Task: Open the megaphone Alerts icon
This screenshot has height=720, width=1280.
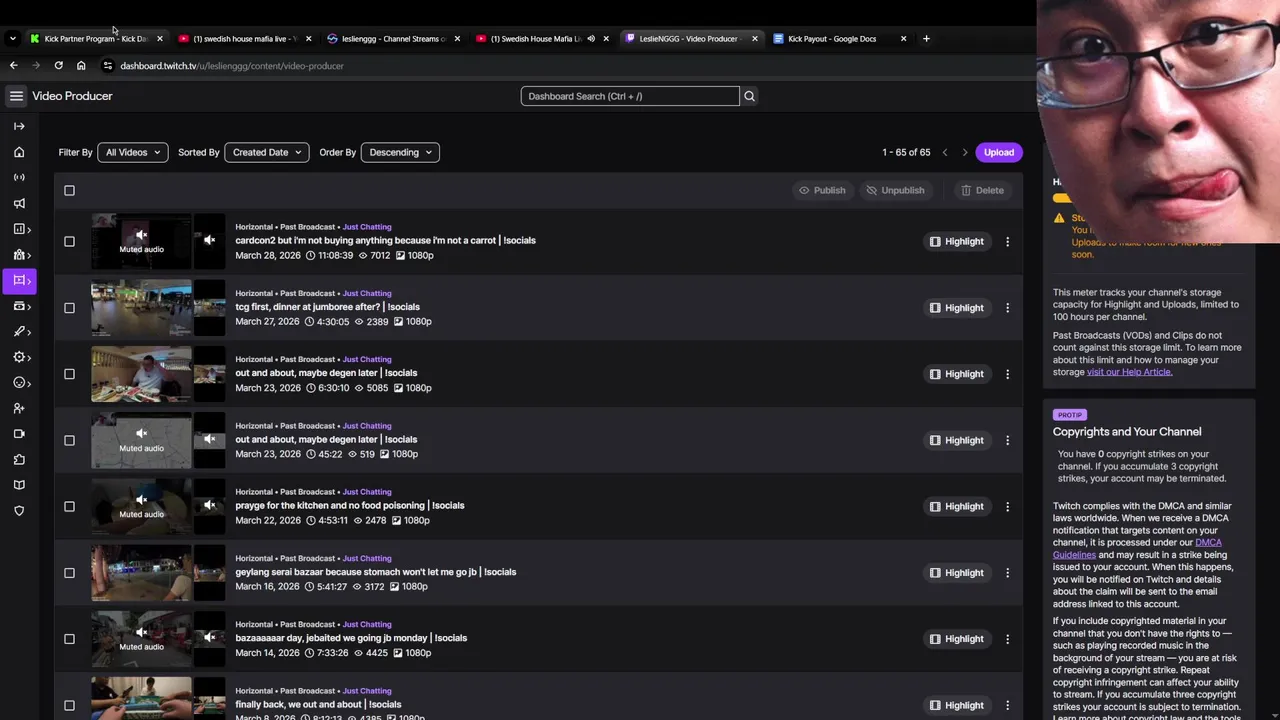Action: 19,203
